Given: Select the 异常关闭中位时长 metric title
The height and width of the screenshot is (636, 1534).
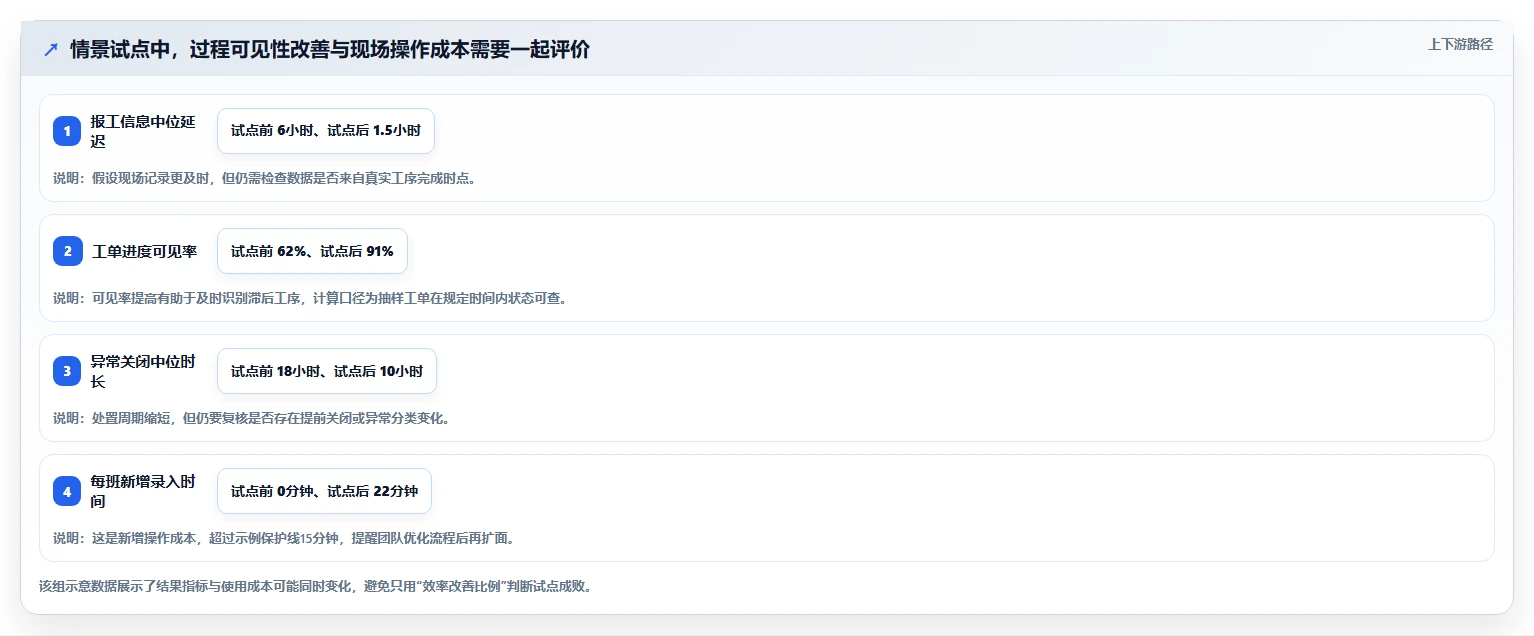Looking at the screenshot, I should [x=143, y=371].
